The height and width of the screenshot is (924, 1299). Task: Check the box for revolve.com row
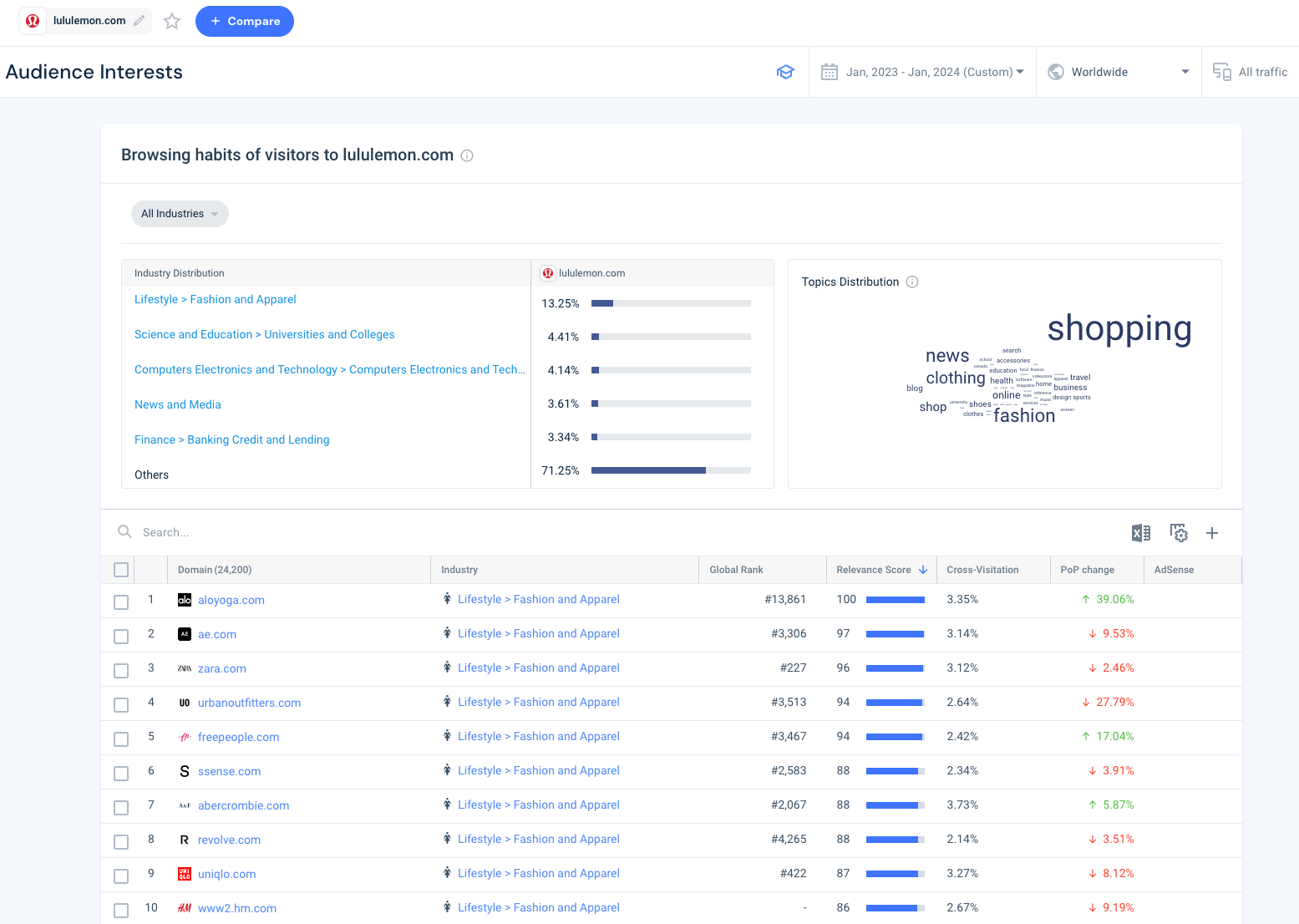(121, 842)
